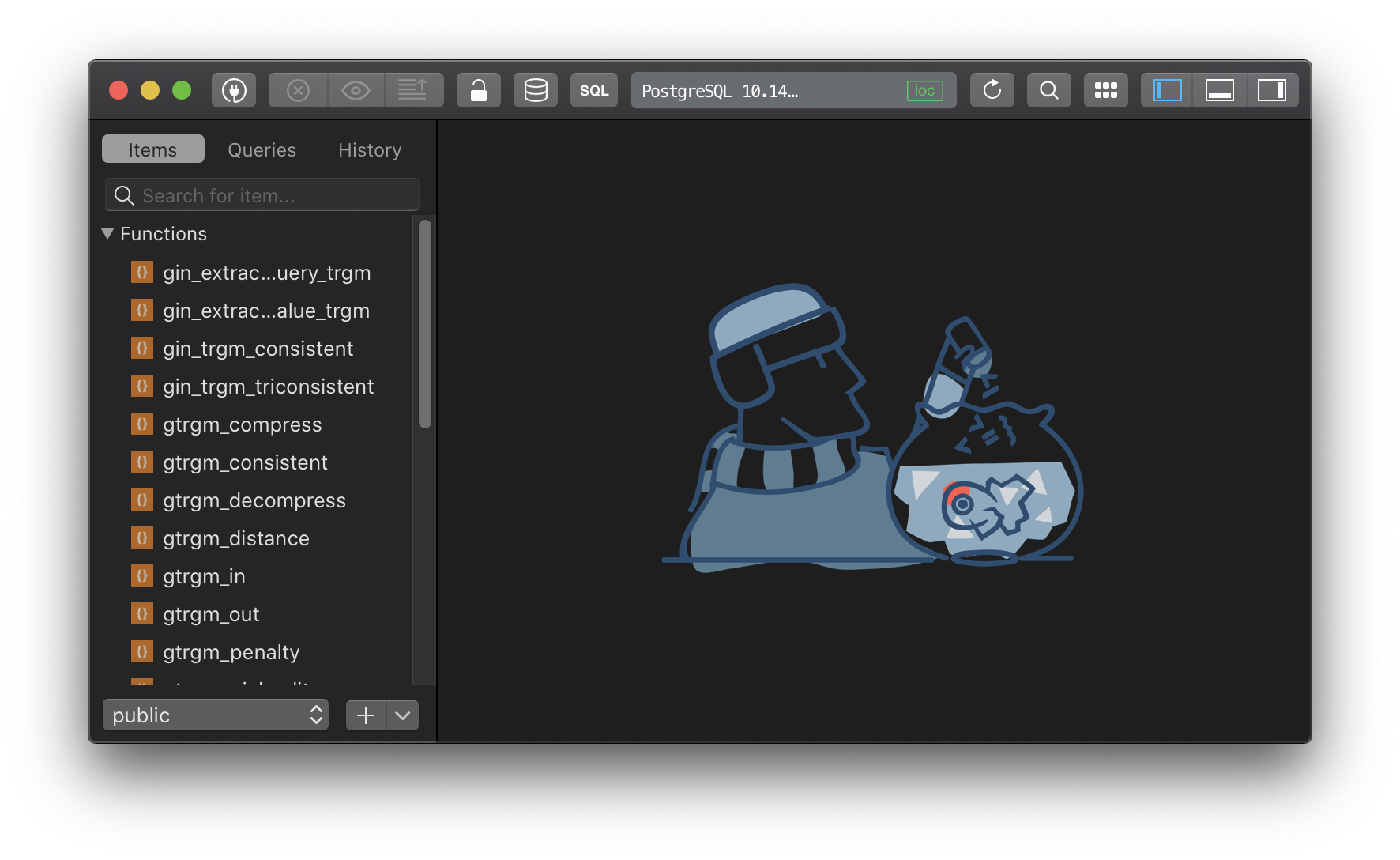The height and width of the screenshot is (860, 1400).
Task: Toggle the bottom panel
Action: (x=1220, y=90)
